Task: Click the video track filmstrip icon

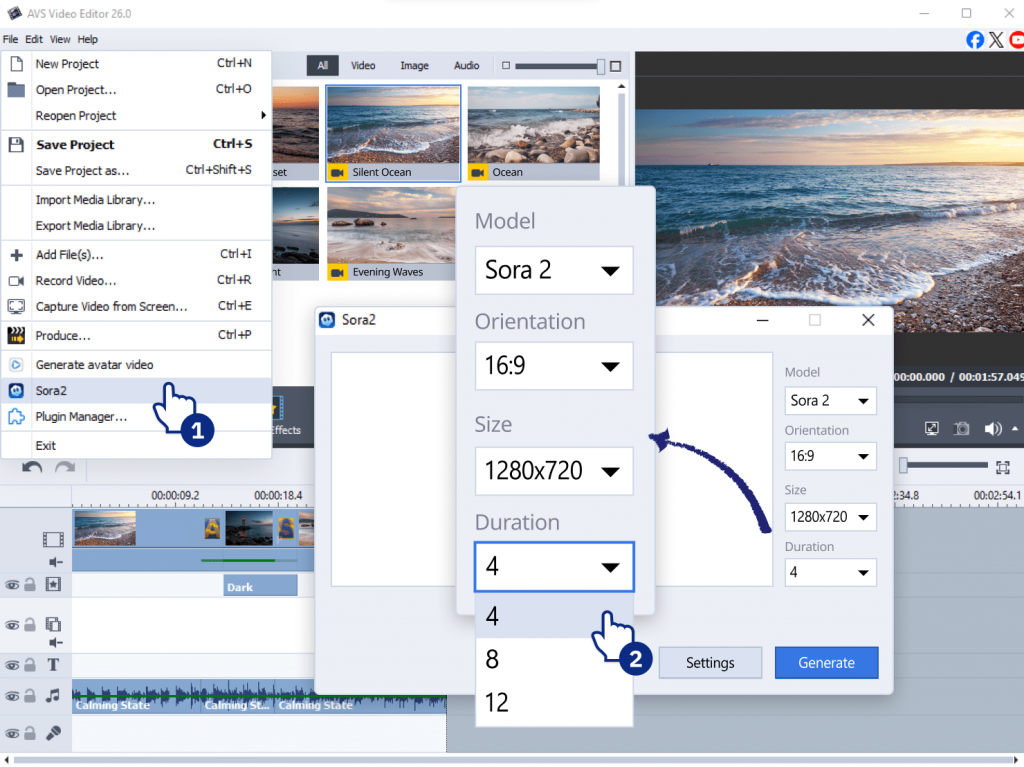Action: 53,539
